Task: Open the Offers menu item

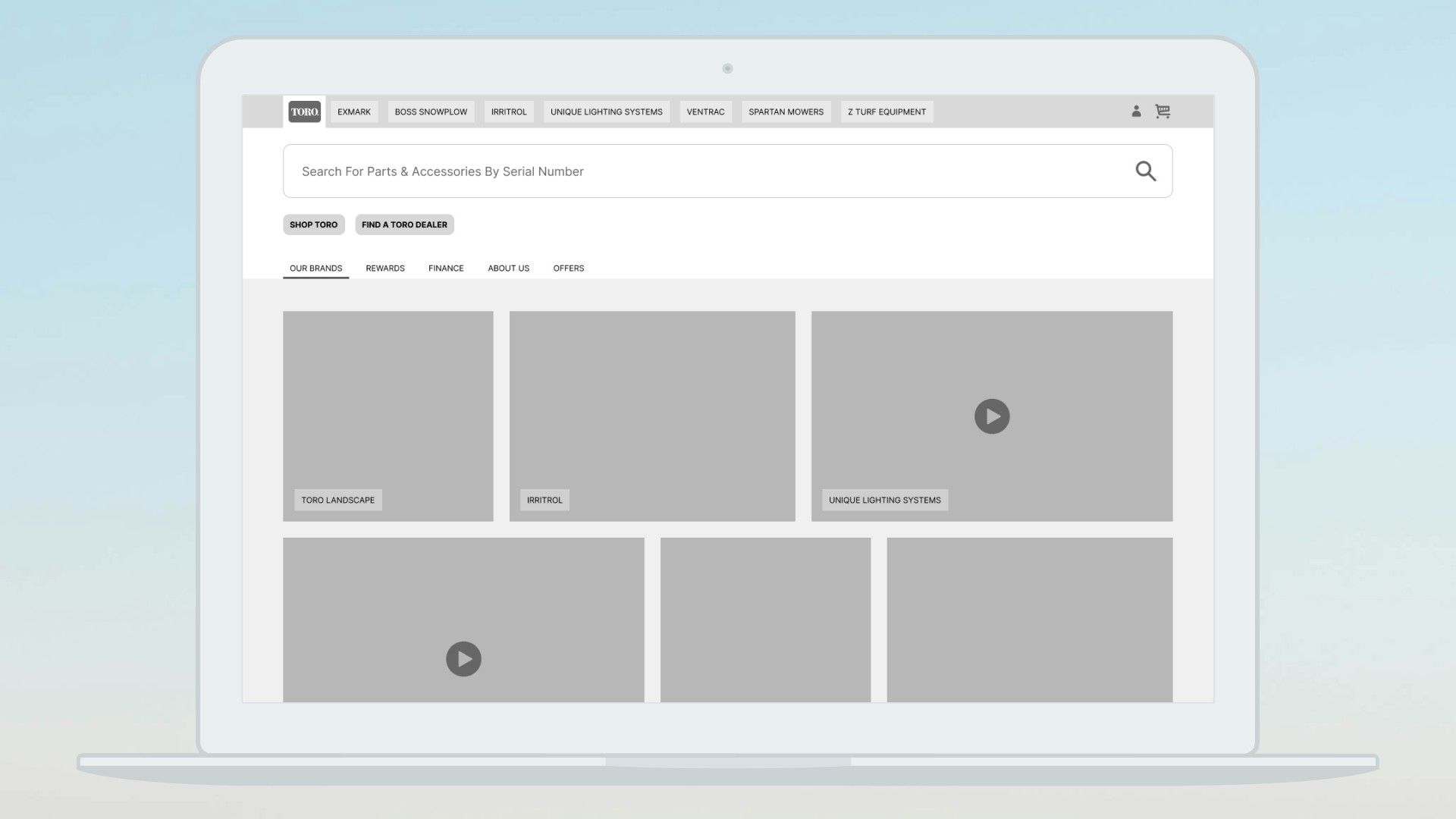Action: pos(569,268)
